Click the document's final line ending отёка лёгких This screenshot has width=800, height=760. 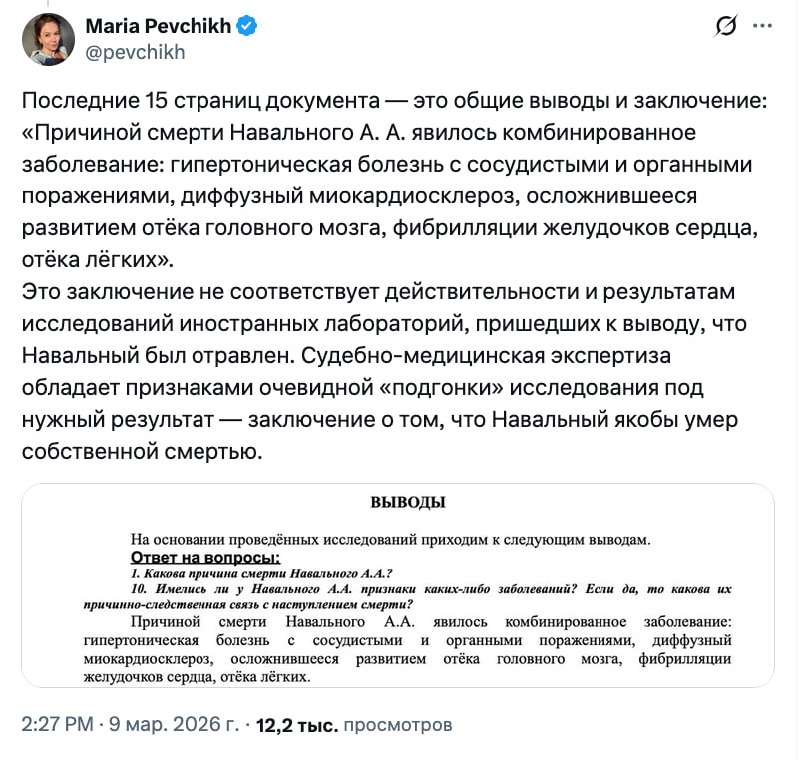198,677
